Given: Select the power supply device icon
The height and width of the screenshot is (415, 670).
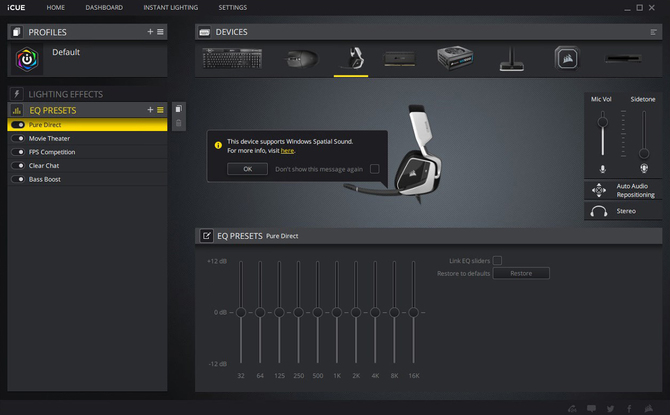Looking at the screenshot, I should (455, 58).
